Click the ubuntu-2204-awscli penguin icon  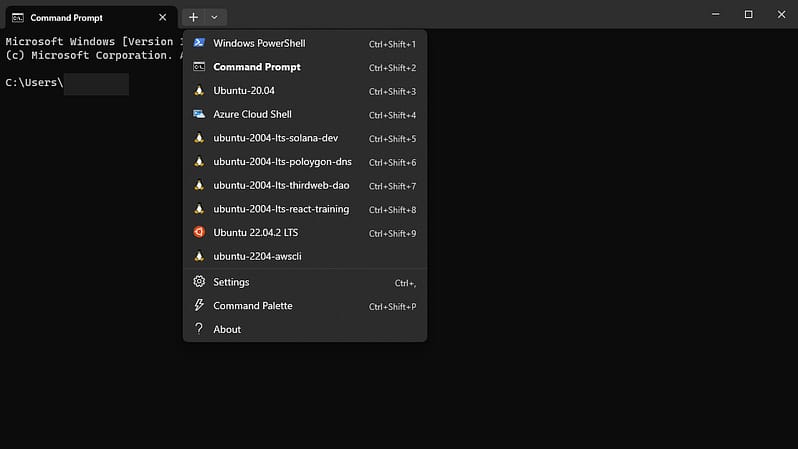coord(199,256)
